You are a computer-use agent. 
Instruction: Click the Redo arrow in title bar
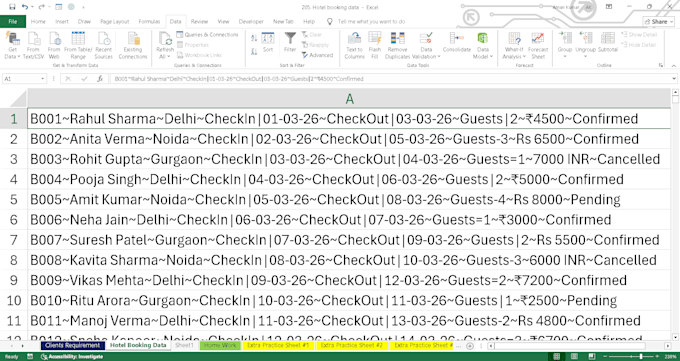tap(41, 7)
